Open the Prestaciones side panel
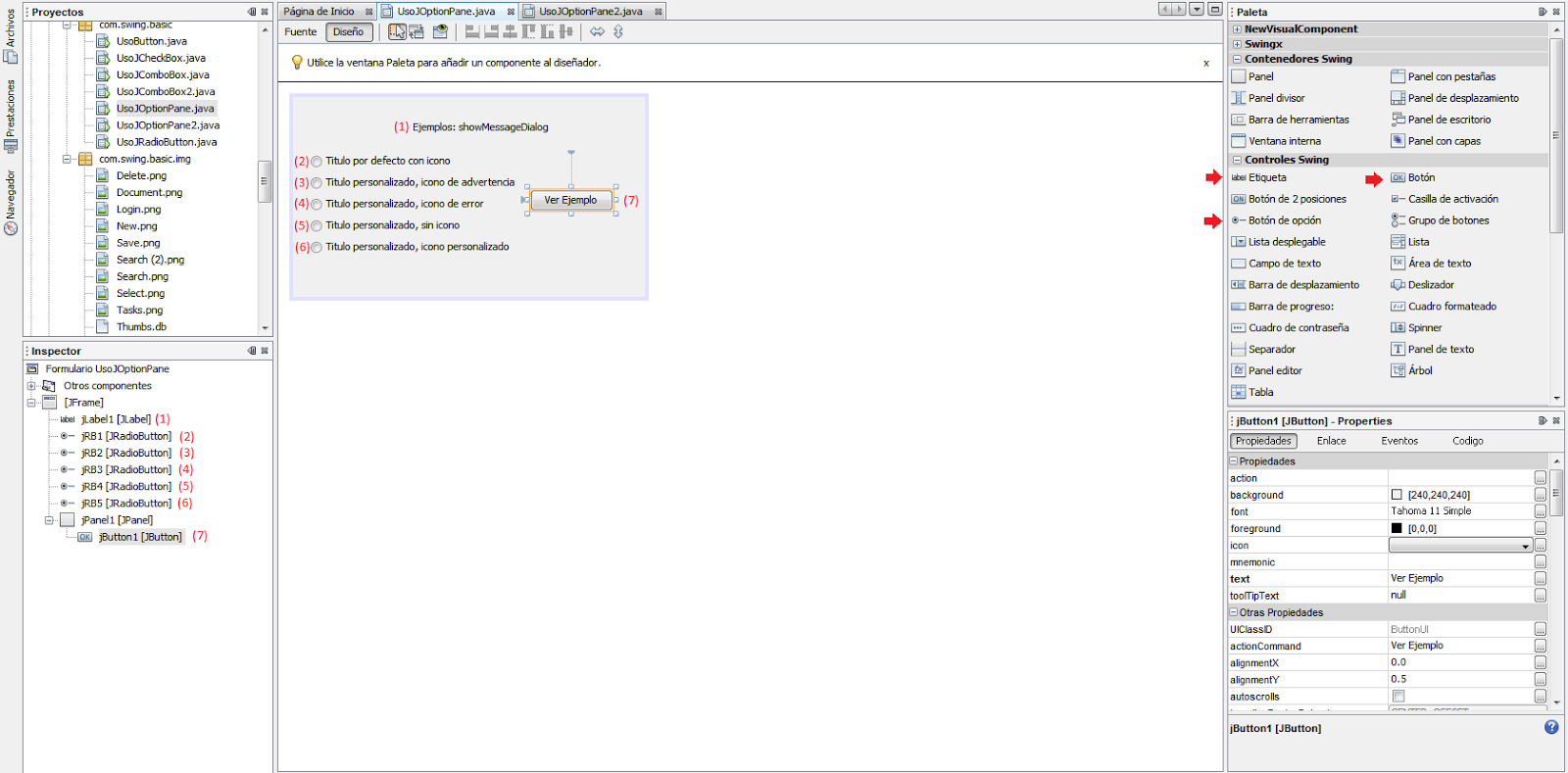The width and height of the screenshot is (1568, 773). click(11, 116)
